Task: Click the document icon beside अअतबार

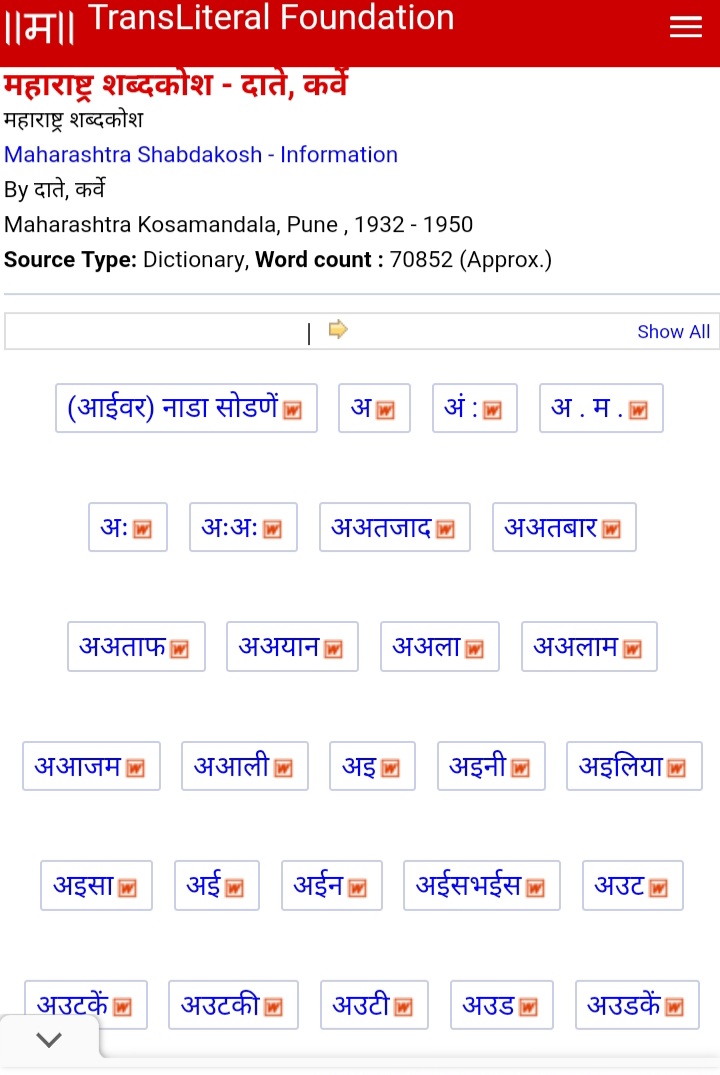Action: tap(611, 530)
